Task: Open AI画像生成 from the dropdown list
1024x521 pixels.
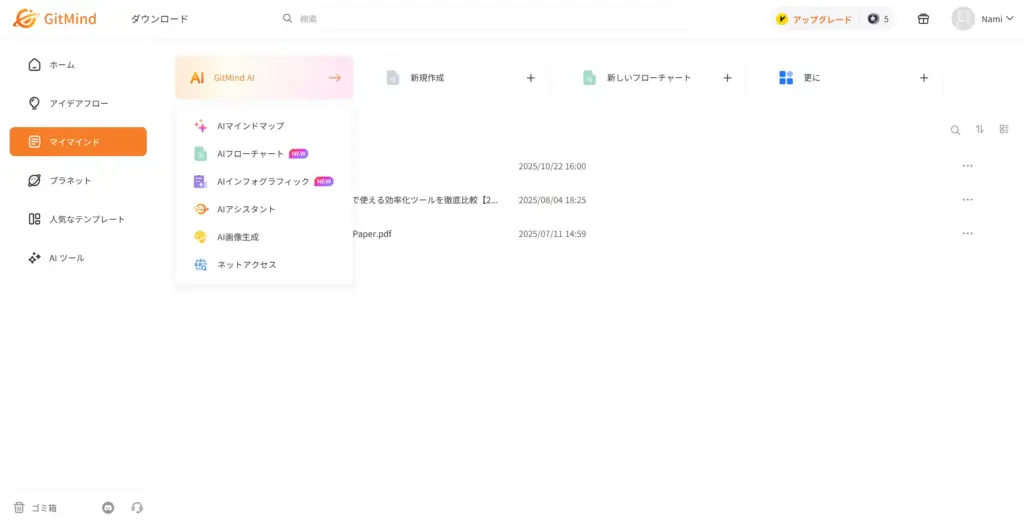Action: 238,237
